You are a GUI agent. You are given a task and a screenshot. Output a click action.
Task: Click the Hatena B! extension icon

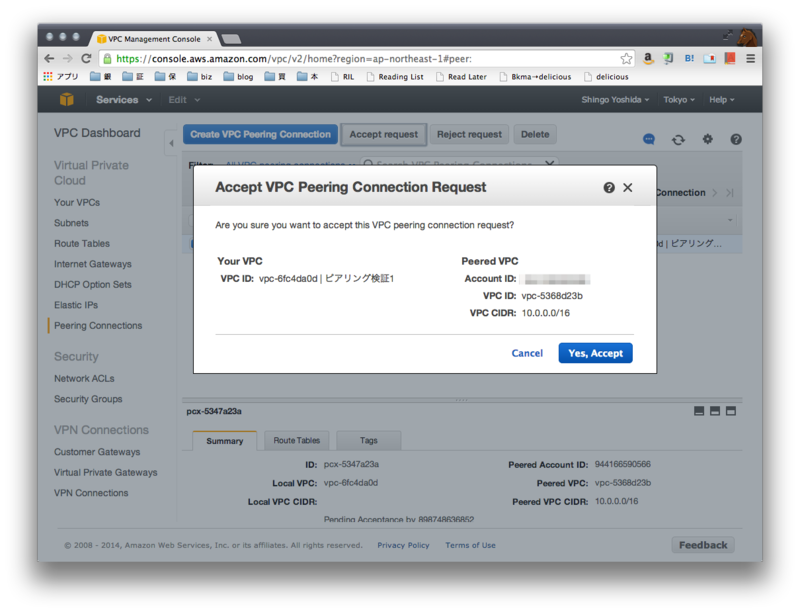click(x=689, y=59)
